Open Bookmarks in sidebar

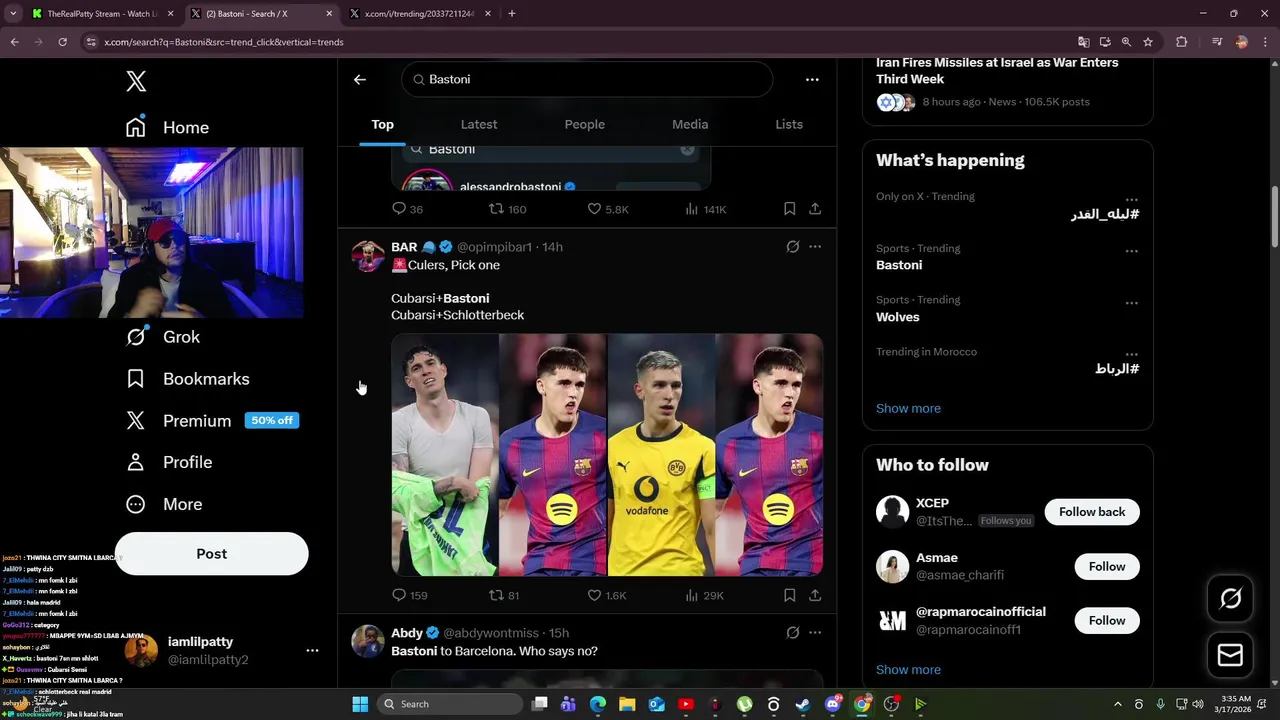(x=188, y=379)
